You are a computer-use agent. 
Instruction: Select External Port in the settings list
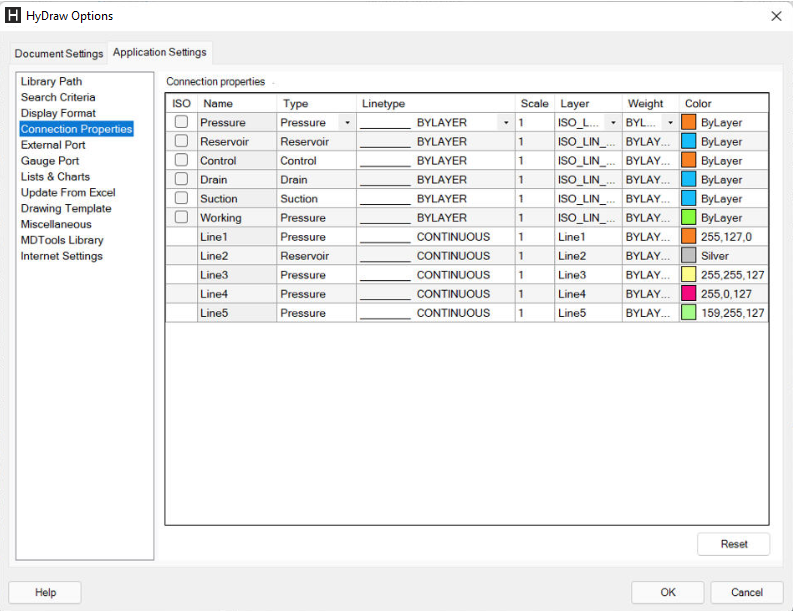tap(53, 145)
